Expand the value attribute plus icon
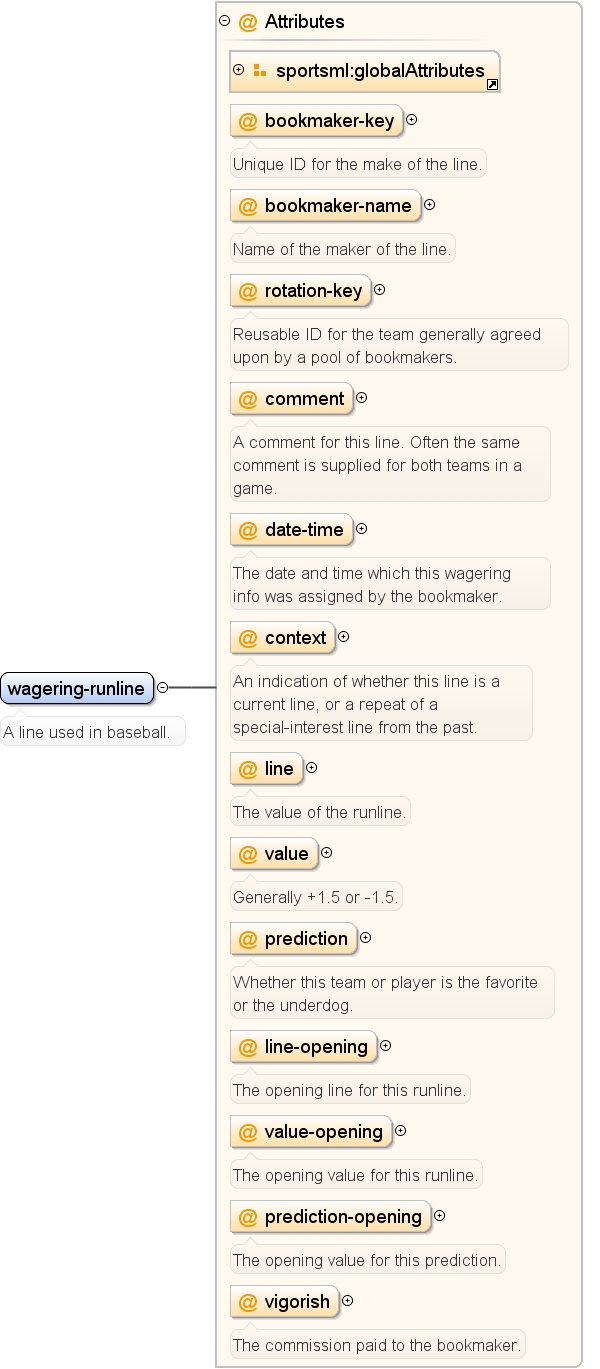 [326, 853]
